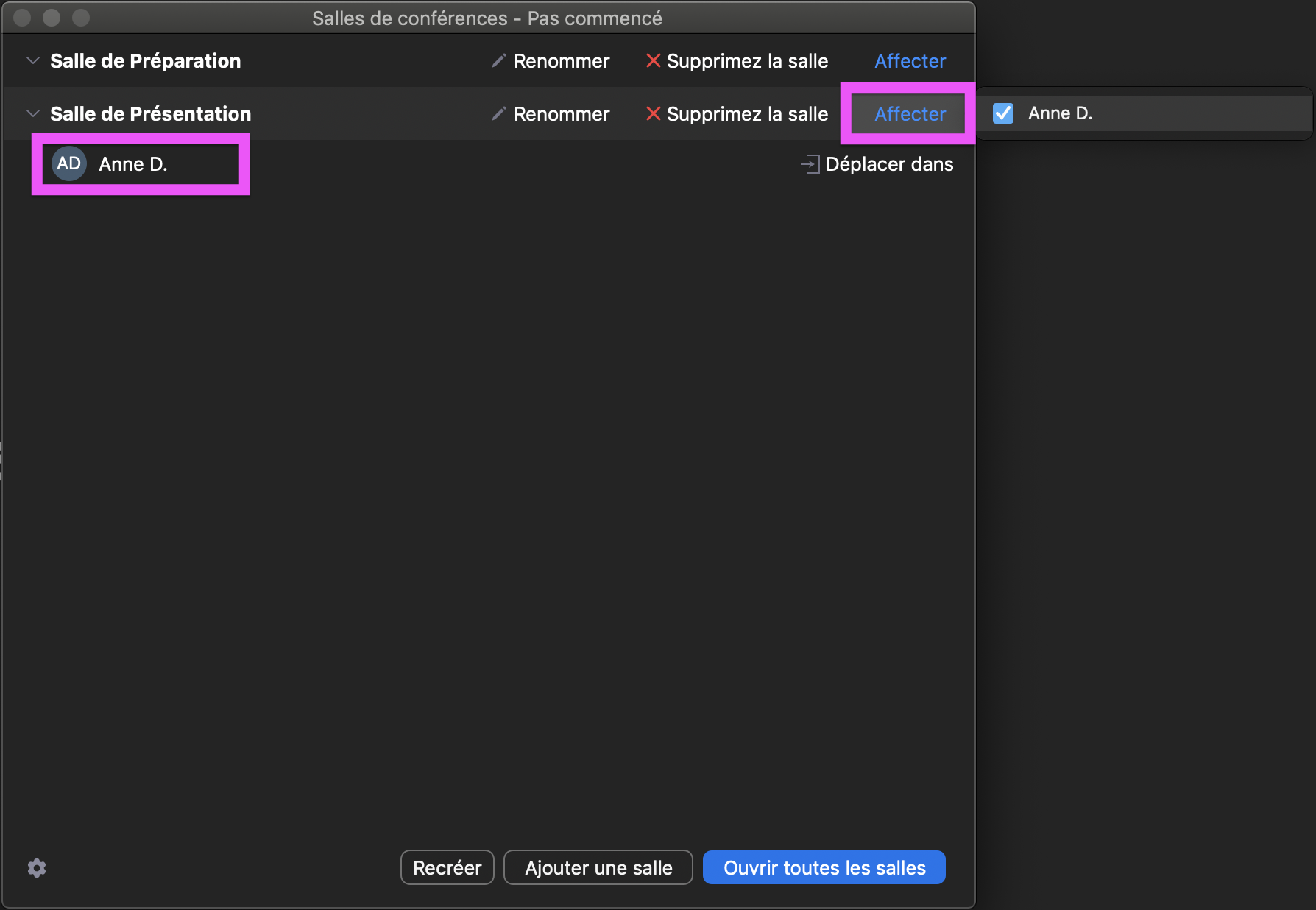Click the pencil icon for Salle de Préparation

click(499, 61)
